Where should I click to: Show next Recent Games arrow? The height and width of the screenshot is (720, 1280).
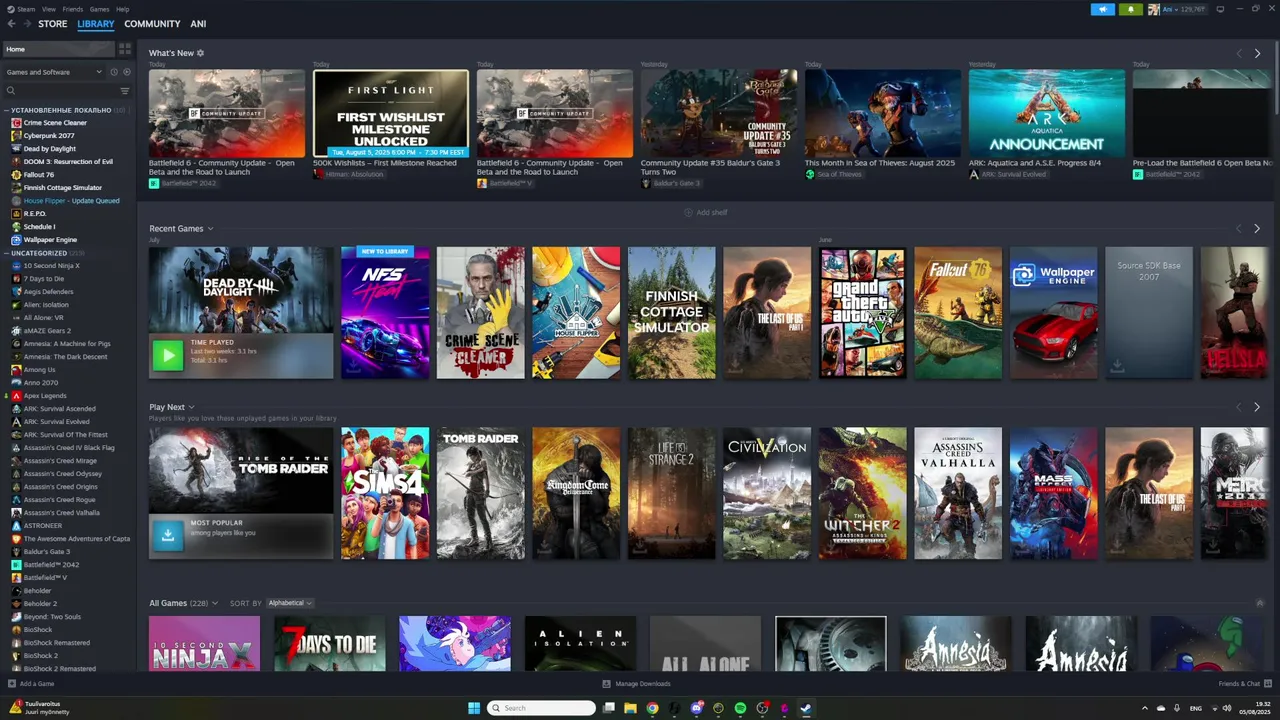[x=1257, y=229]
